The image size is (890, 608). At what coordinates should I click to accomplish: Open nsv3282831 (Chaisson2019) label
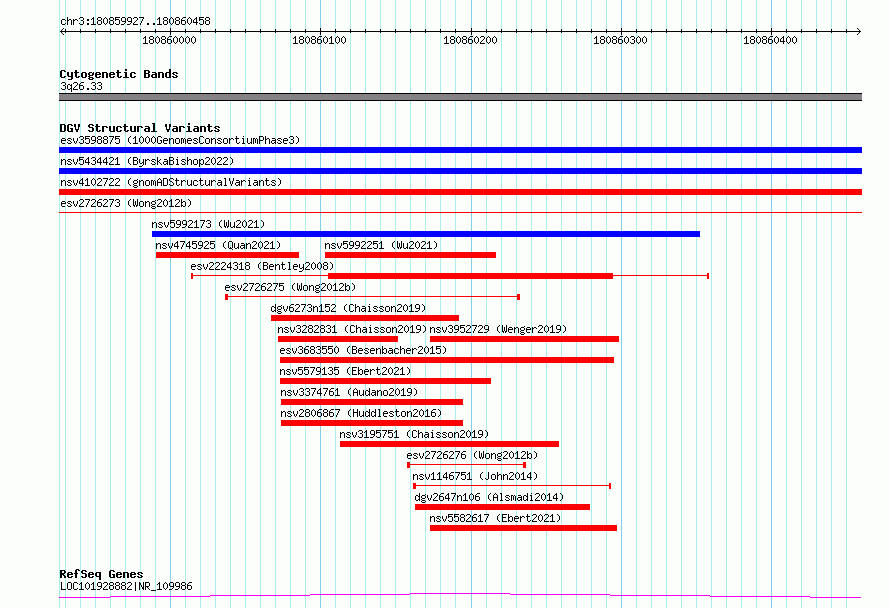pyautogui.click(x=352, y=329)
